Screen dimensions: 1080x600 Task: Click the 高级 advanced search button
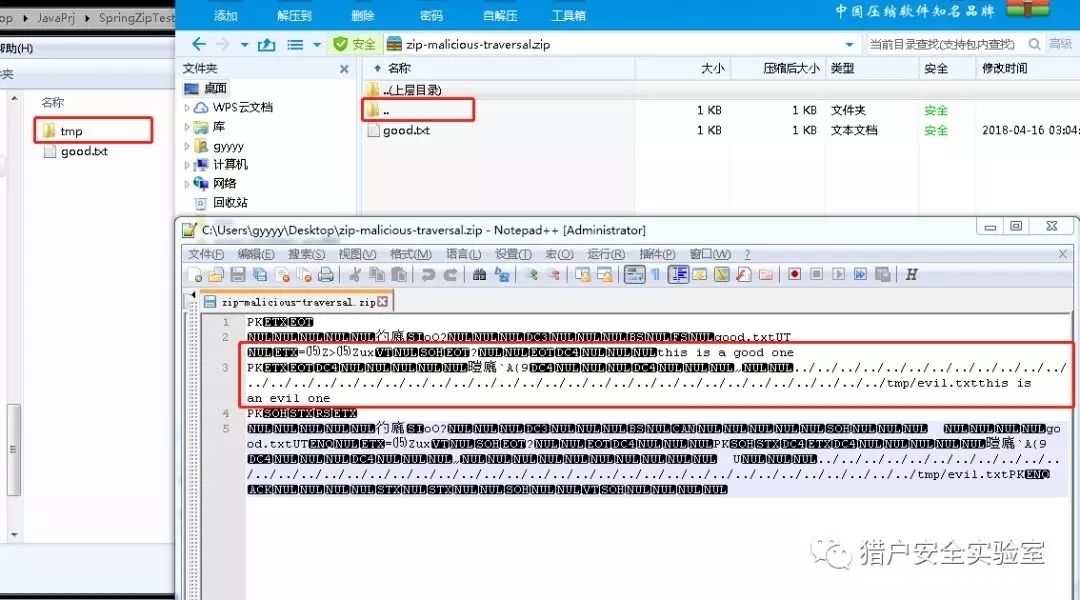coord(1060,44)
